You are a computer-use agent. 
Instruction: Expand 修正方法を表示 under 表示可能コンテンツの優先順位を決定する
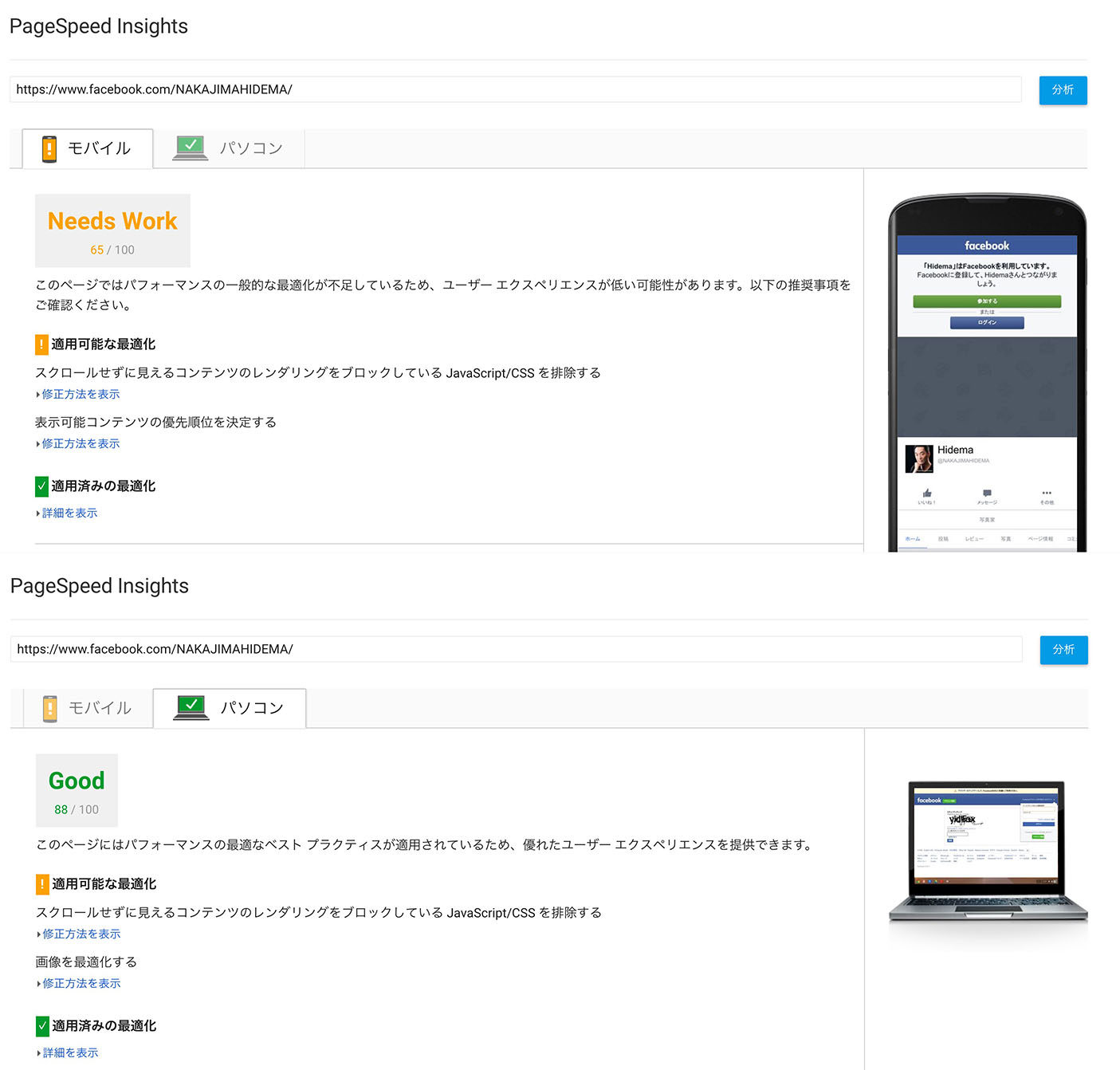81,444
